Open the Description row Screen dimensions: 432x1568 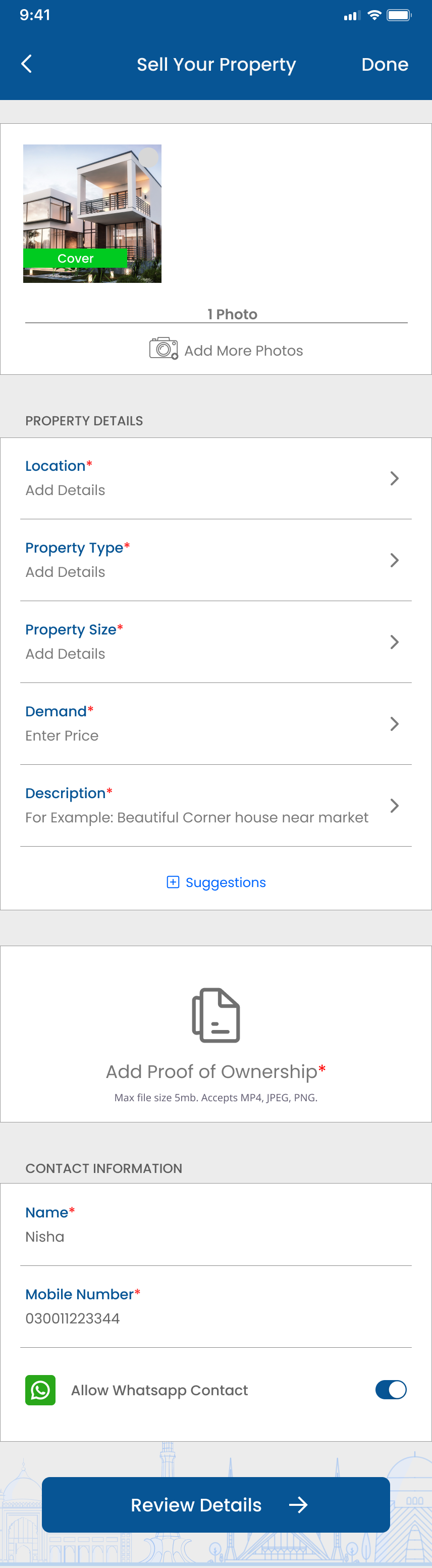pyautogui.click(x=216, y=805)
